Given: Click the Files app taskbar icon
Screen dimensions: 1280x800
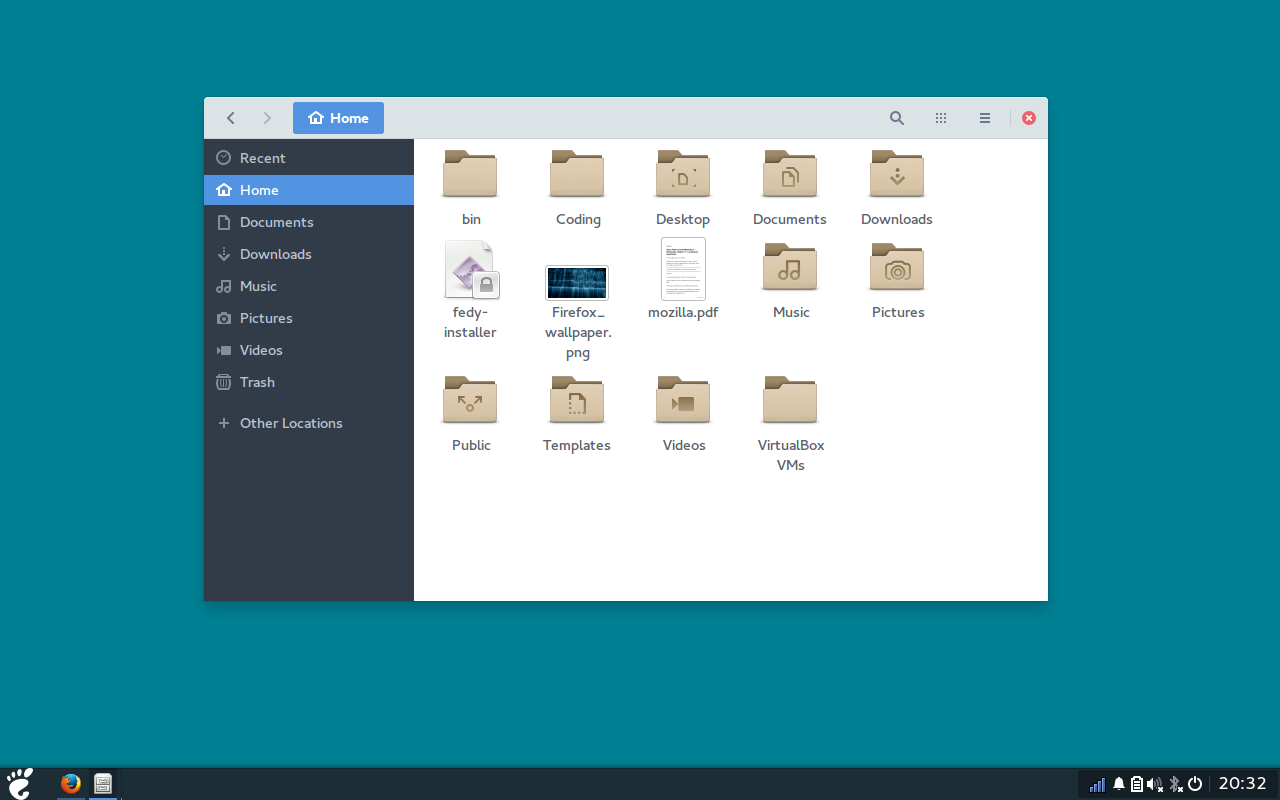Looking at the screenshot, I should coord(103,784).
